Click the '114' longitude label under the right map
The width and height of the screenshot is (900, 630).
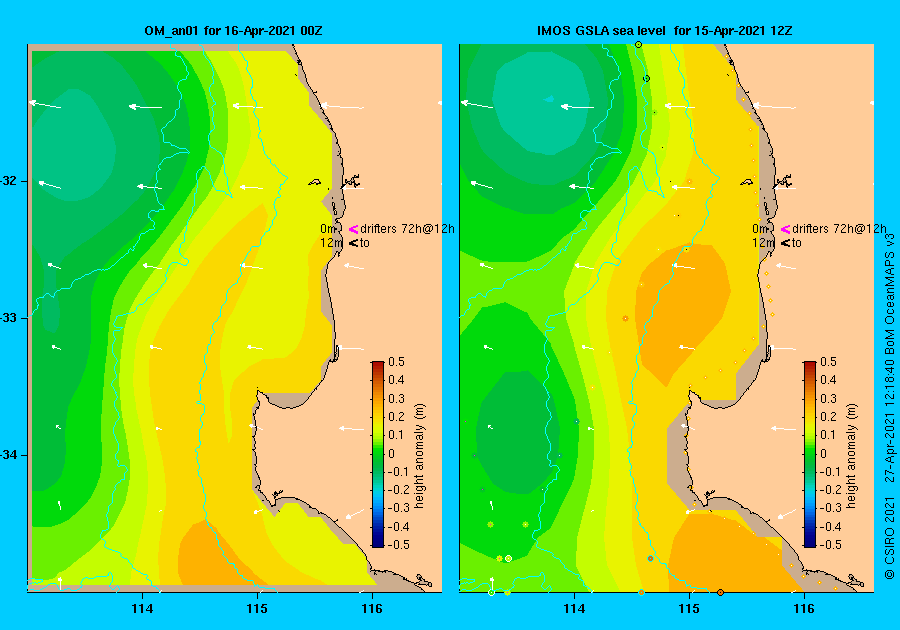575,609
